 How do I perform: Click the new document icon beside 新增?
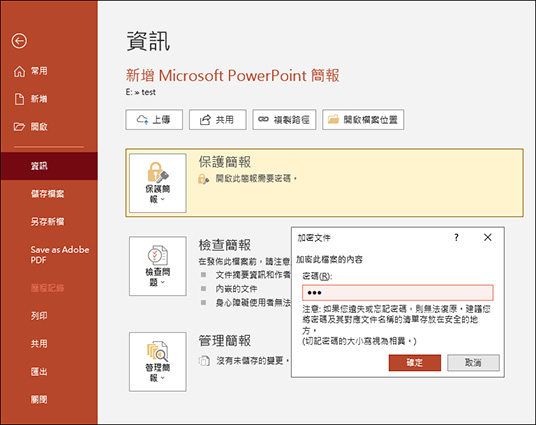(x=19, y=99)
